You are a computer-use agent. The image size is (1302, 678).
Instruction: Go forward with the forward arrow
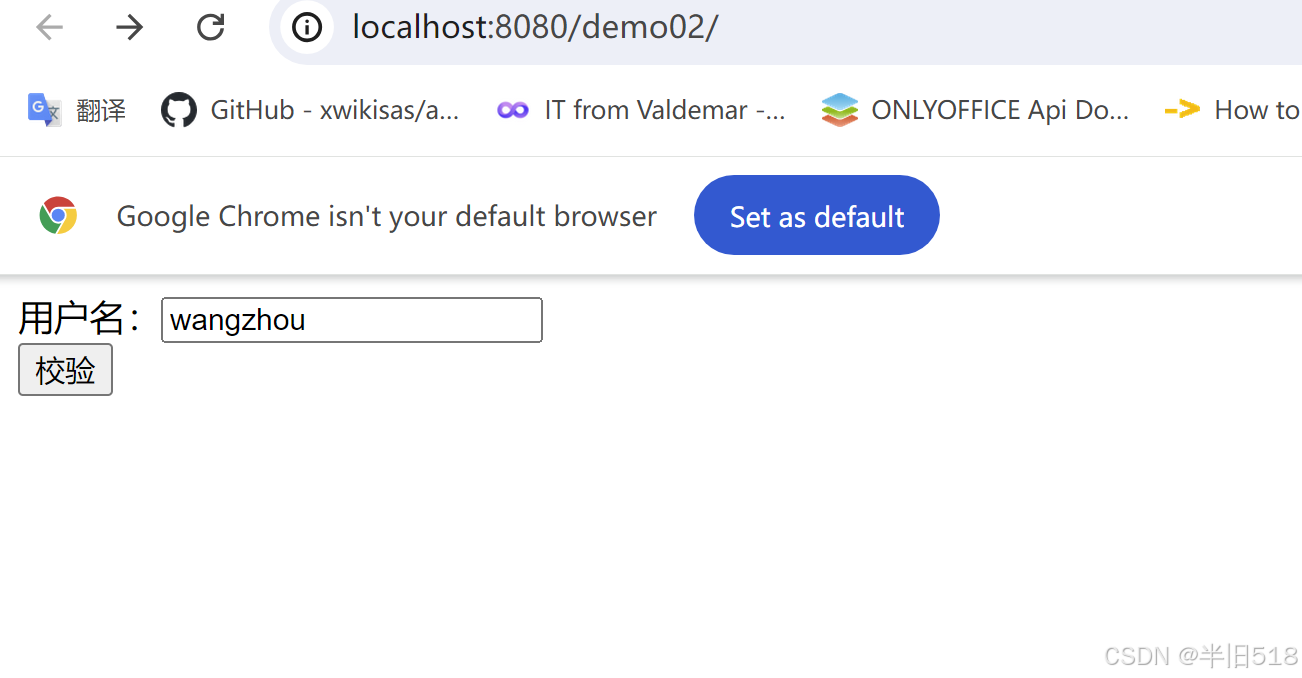pyautogui.click(x=129, y=27)
